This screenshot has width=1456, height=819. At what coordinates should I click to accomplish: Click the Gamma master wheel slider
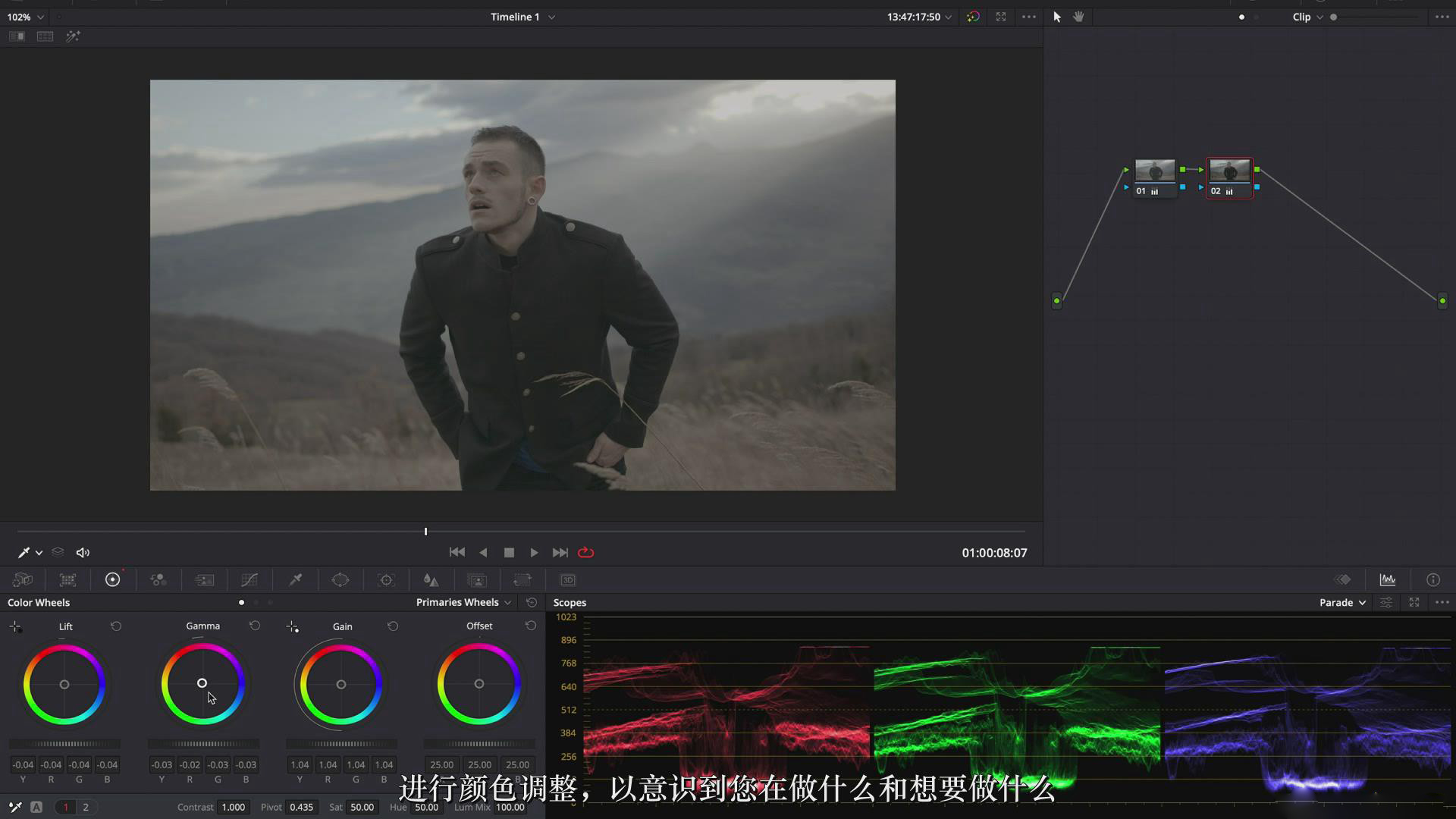(x=203, y=744)
